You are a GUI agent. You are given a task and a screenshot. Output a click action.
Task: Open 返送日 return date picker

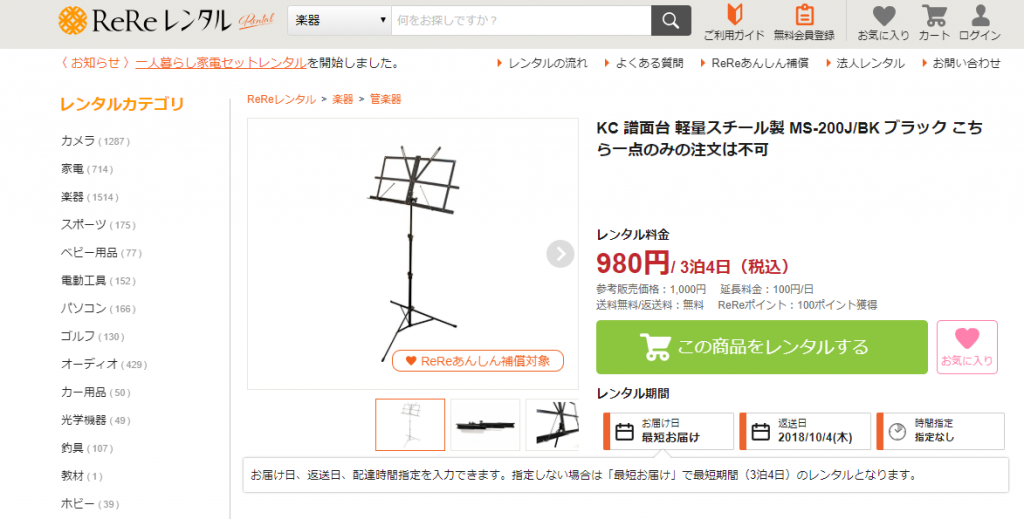(x=805, y=431)
